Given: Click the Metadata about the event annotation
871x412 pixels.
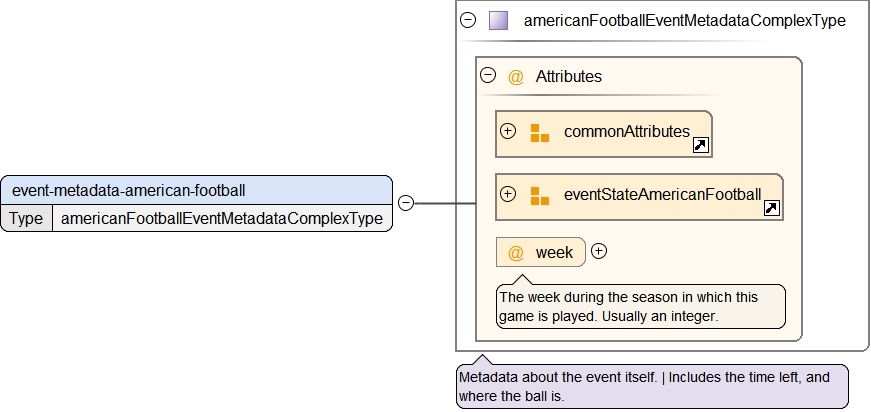Looking at the screenshot, I should click(651, 387).
